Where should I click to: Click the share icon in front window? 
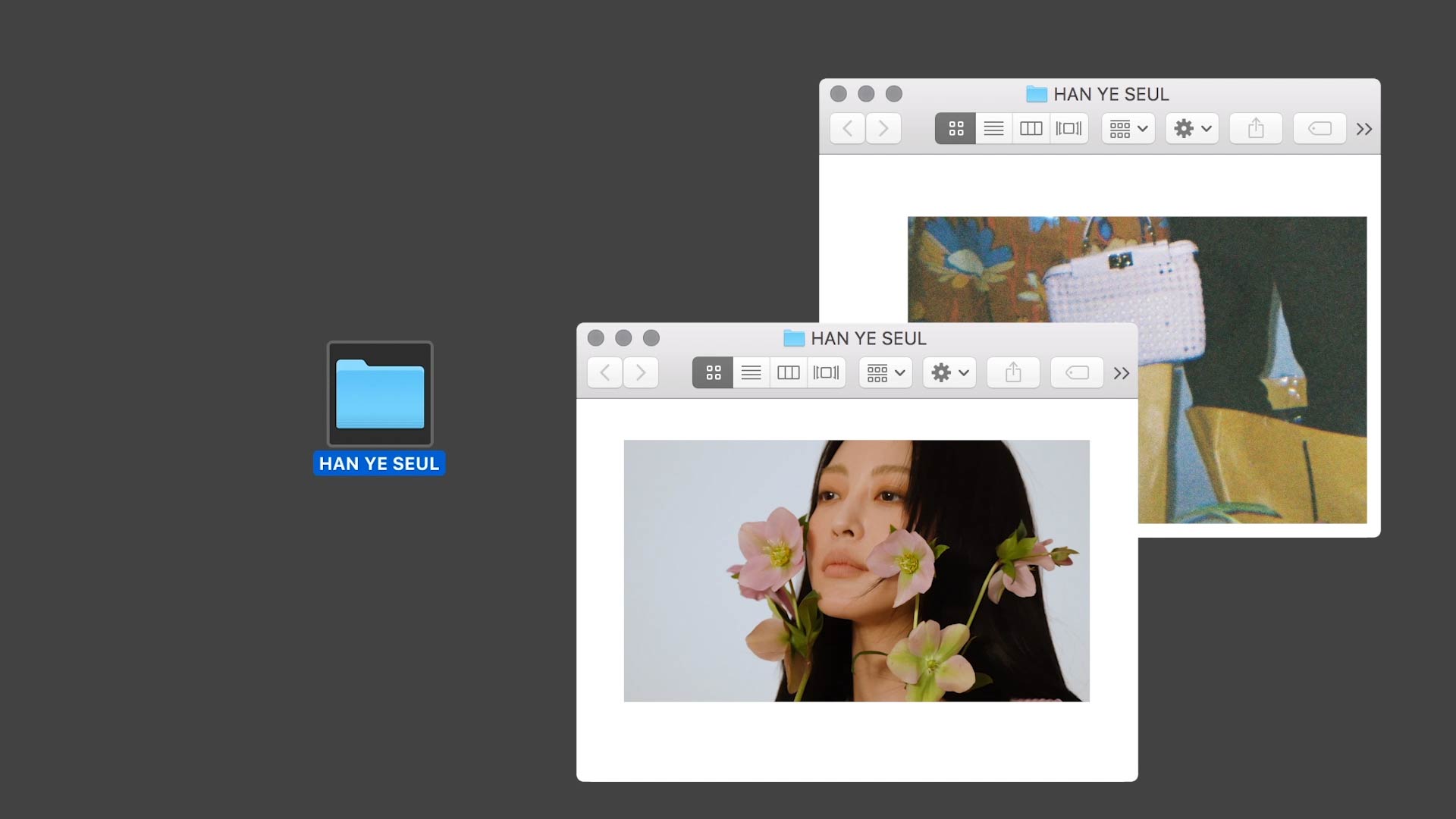(1013, 372)
